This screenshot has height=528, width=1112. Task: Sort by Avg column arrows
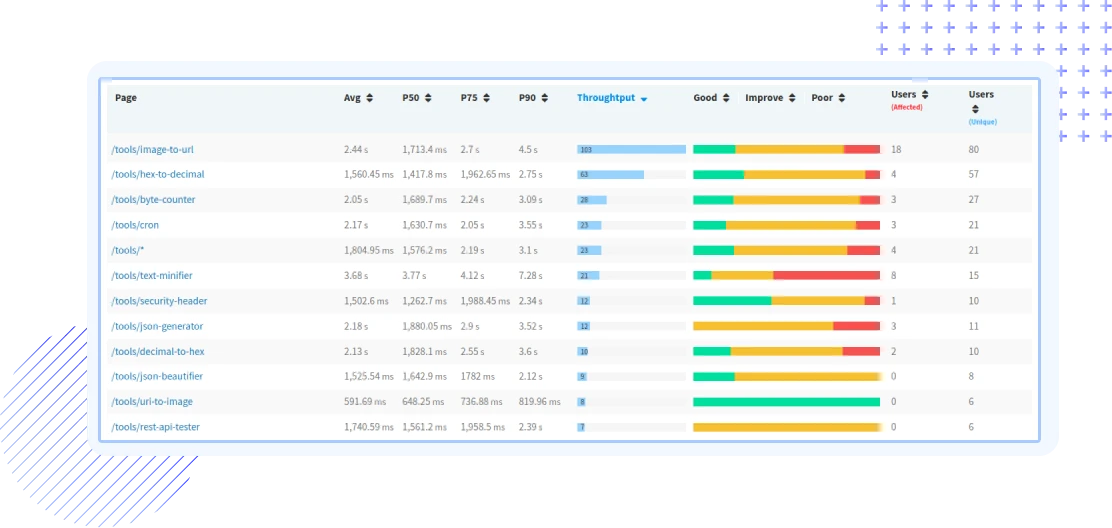click(369, 99)
